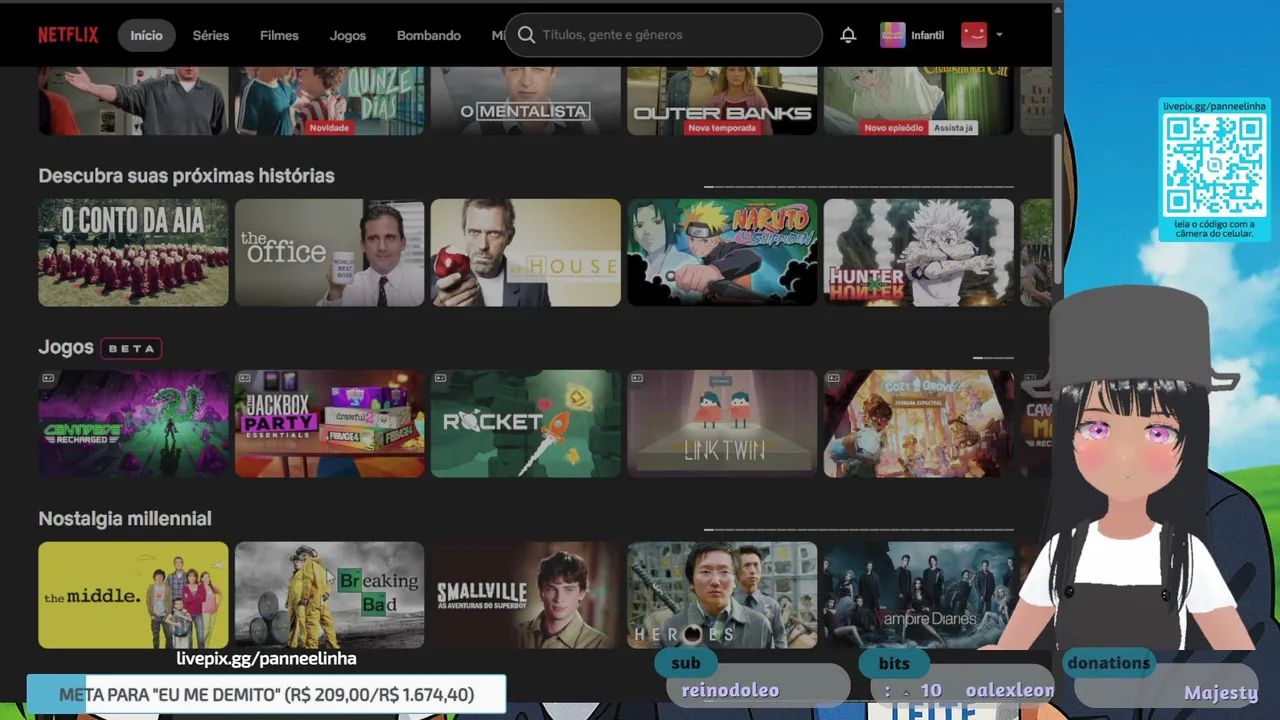Open the Jogos row heading
This screenshot has width=1280, height=720.
[66, 347]
